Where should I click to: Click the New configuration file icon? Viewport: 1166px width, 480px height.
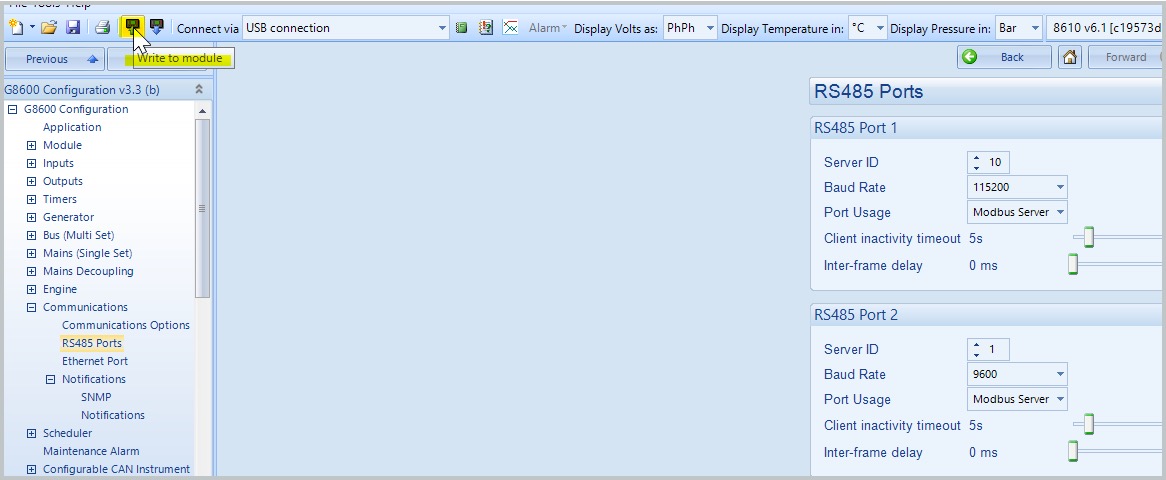(16, 27)
